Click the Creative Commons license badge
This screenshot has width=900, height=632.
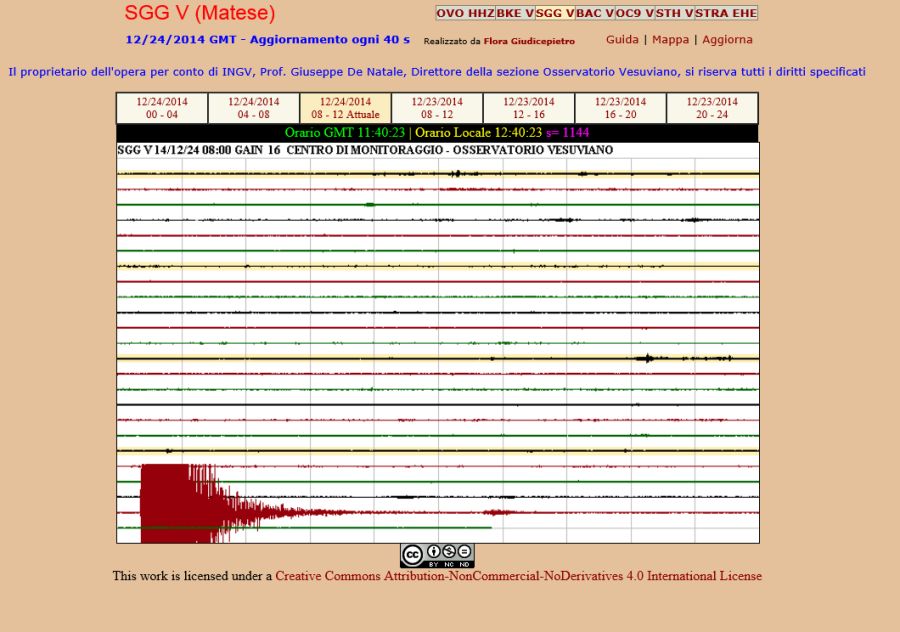tap(437, 556)
